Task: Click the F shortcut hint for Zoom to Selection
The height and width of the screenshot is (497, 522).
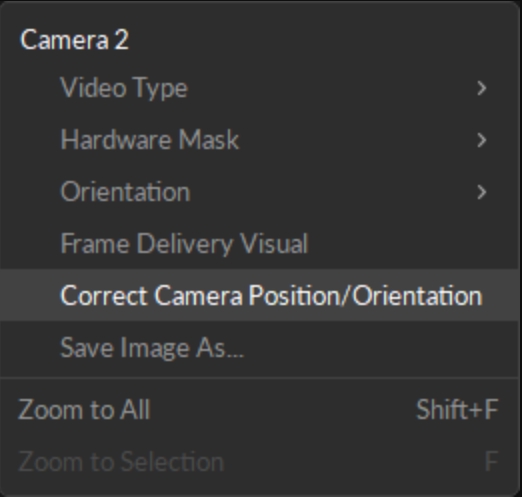Action: click(492, 462)
